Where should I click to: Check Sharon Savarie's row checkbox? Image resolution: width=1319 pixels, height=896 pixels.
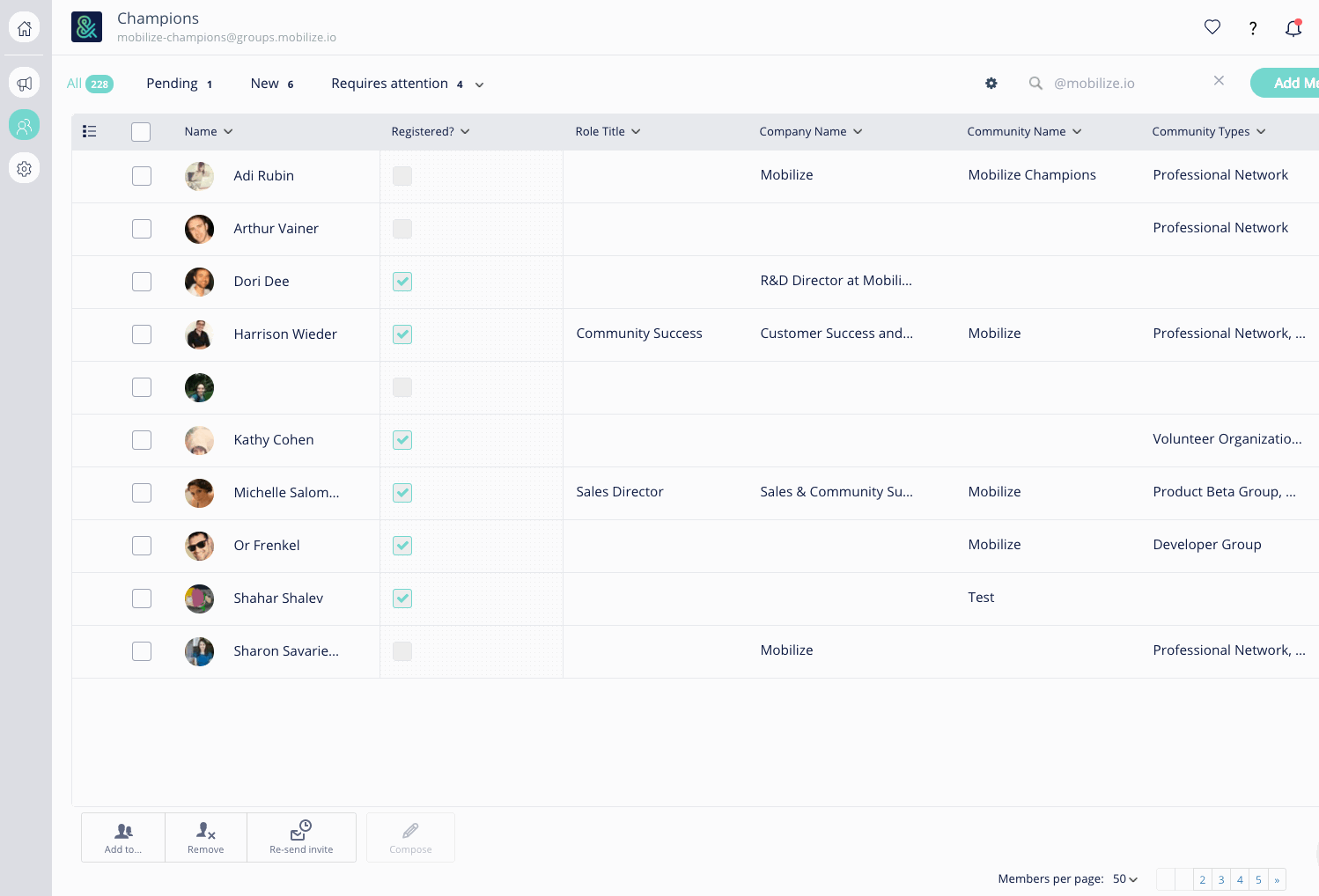click(x=142, y=651)
